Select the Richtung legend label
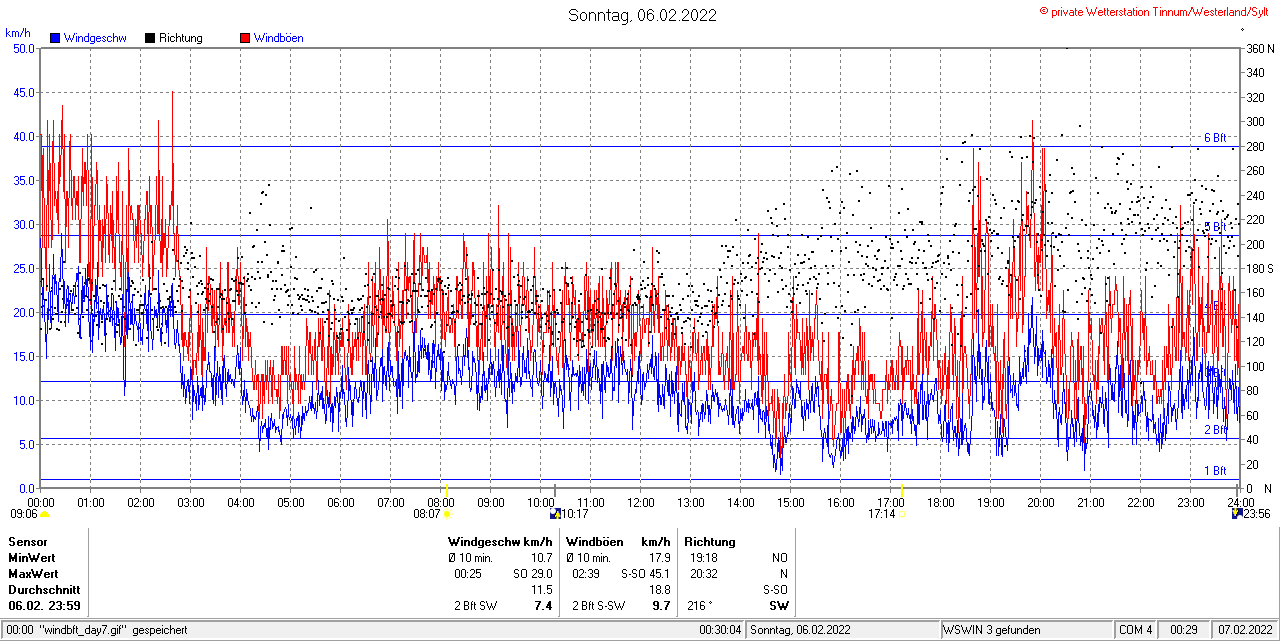Screen dimensions: 1280x641 coord(181,38)
